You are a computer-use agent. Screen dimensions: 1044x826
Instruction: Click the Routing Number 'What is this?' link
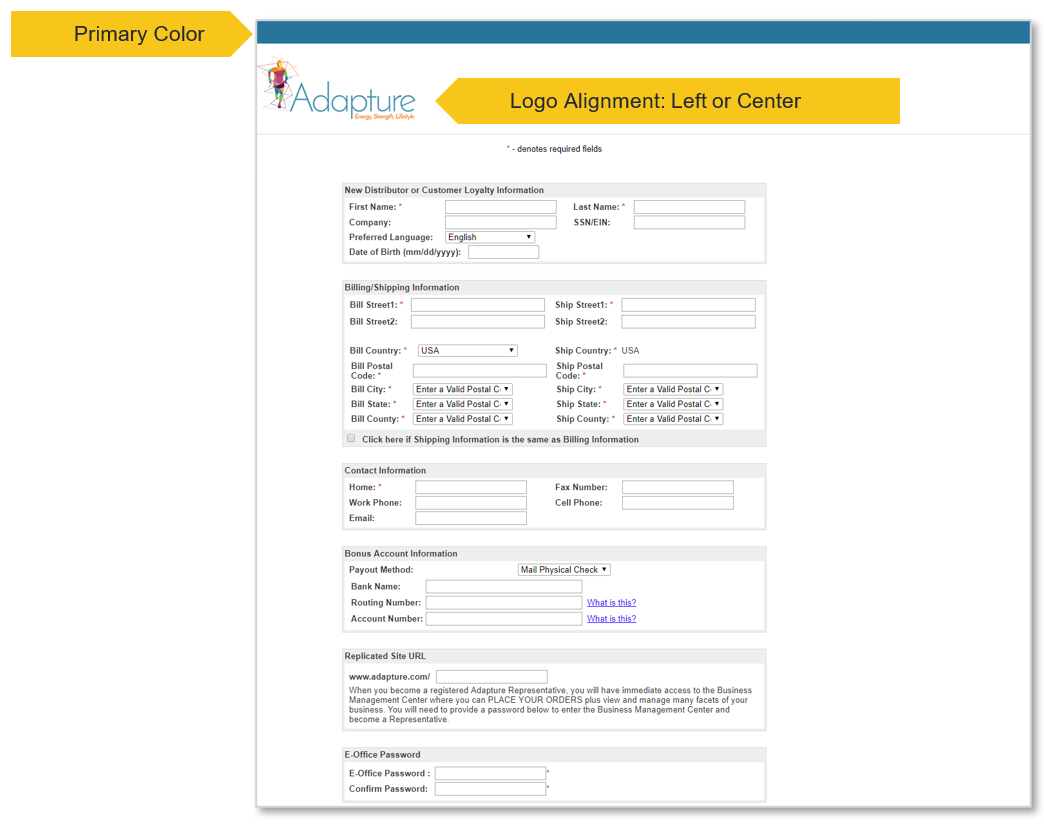click(x=611, y=603)
